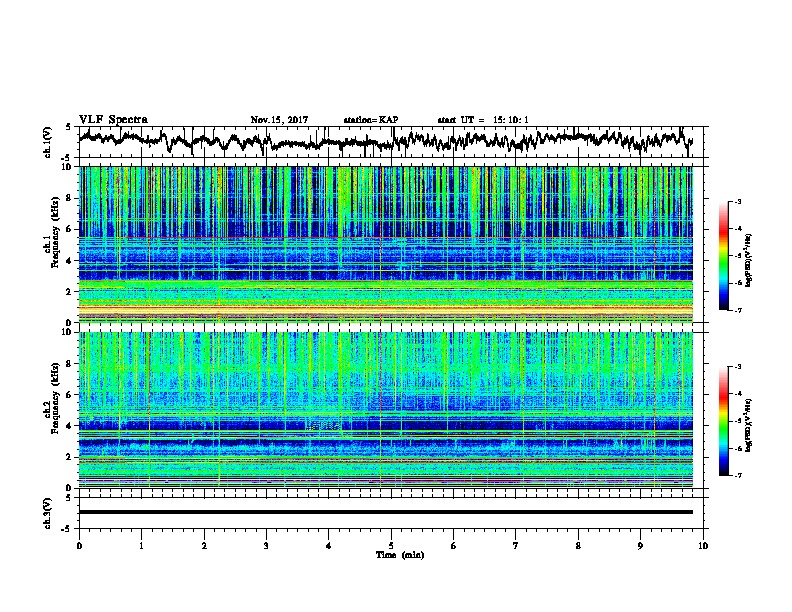Click the "0" tick on time axis
Image resolution: width=792 pixels, height=612 pixels.
(x=79, y=546)
